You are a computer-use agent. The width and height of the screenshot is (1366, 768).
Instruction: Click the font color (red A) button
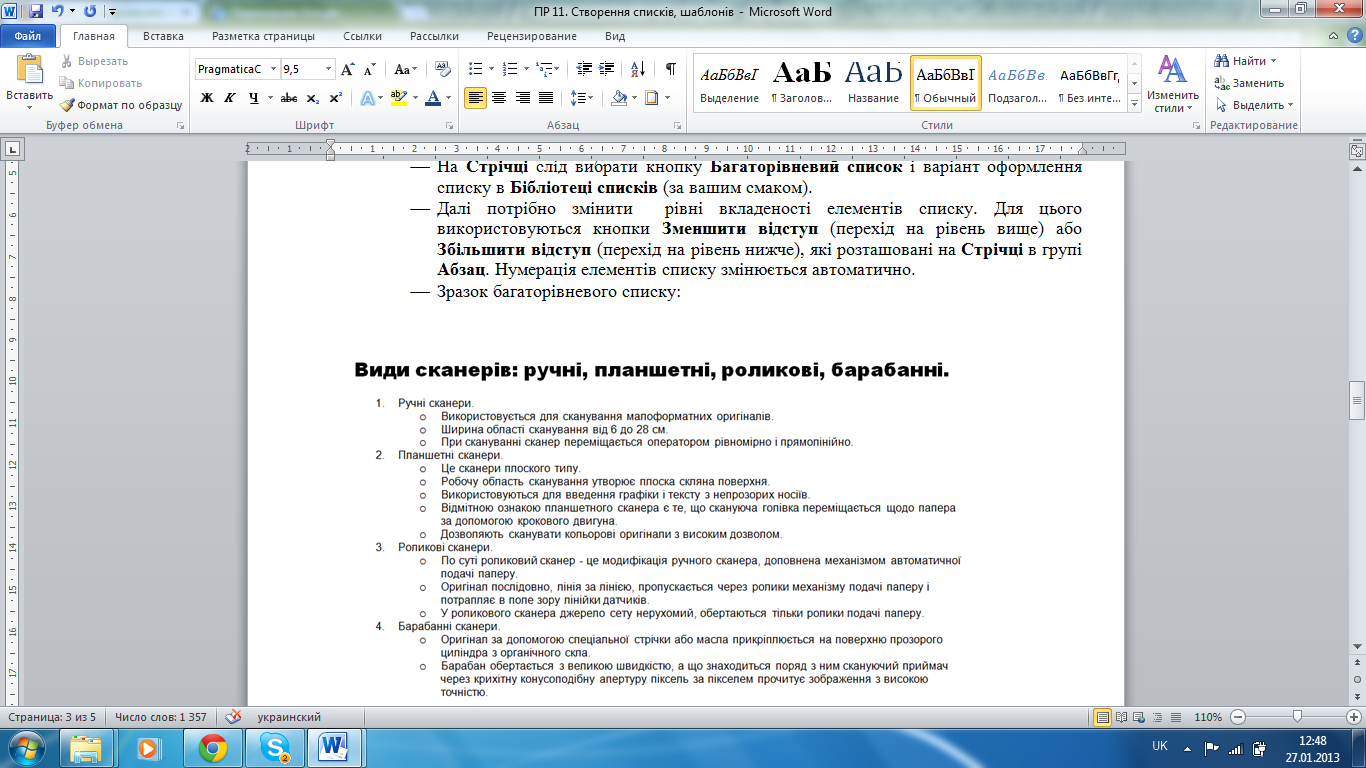[x=432, y=98]
